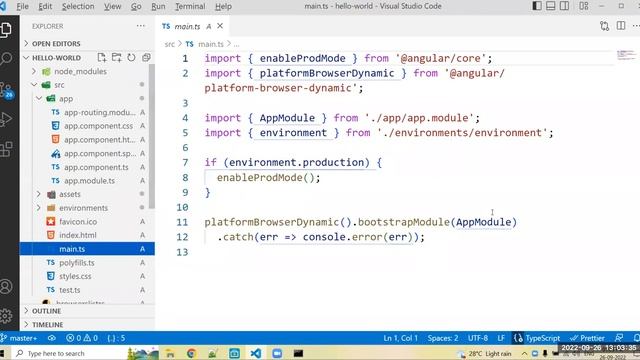Open Customize Layout icon in title bar
Image resolution: width=640 pixels, height=360 pixels.
click(x=584, y=6)
